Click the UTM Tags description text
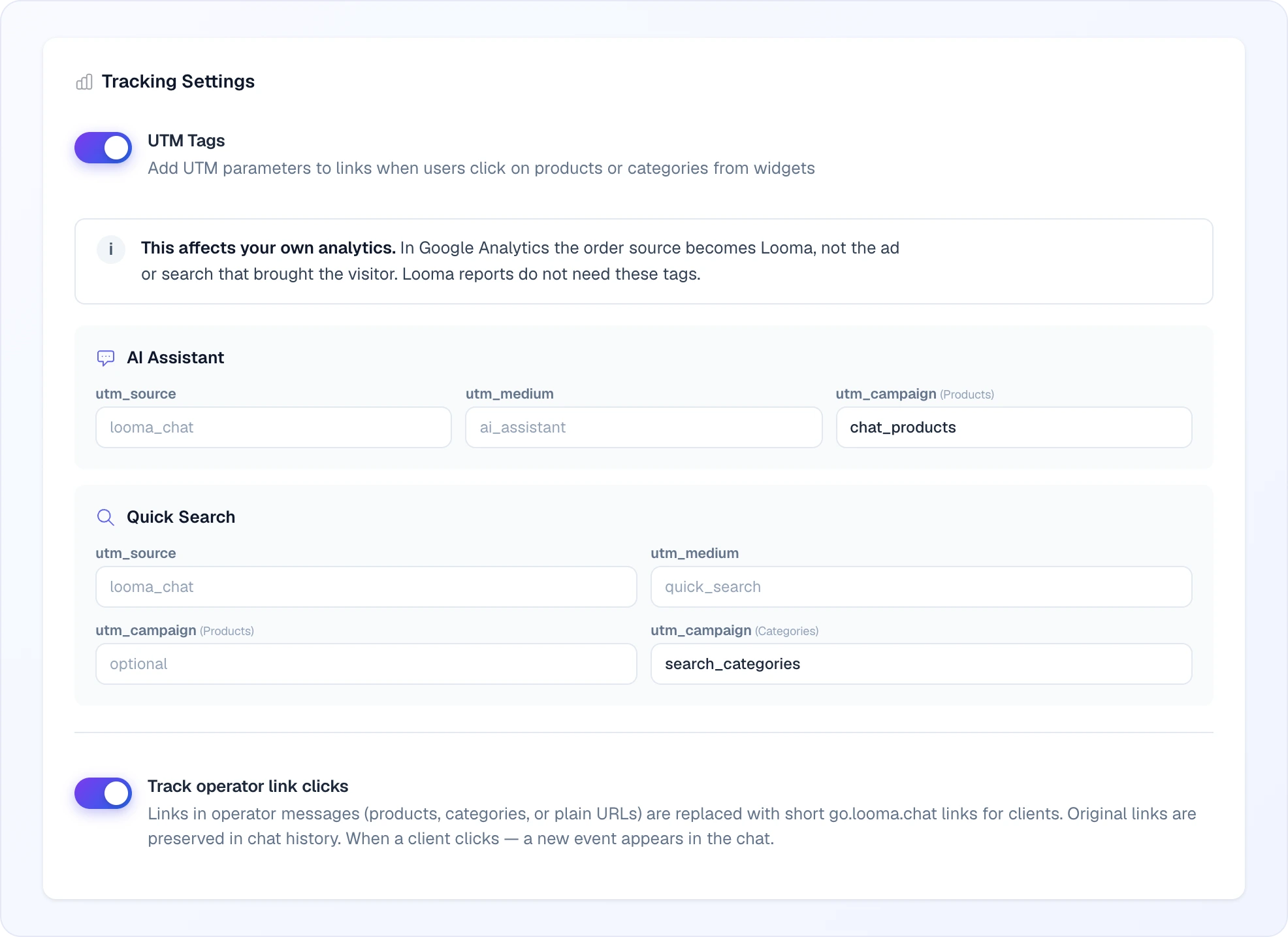The image size is (1288, 937). (481, 169)
